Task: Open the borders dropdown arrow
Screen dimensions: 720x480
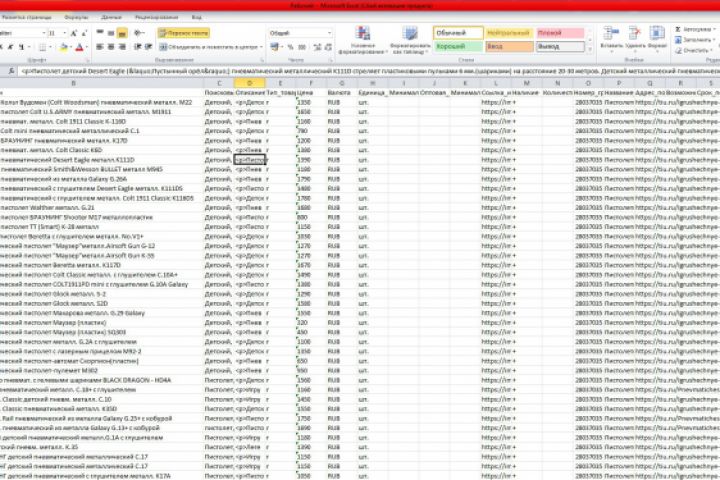Action: click(50, 47)
